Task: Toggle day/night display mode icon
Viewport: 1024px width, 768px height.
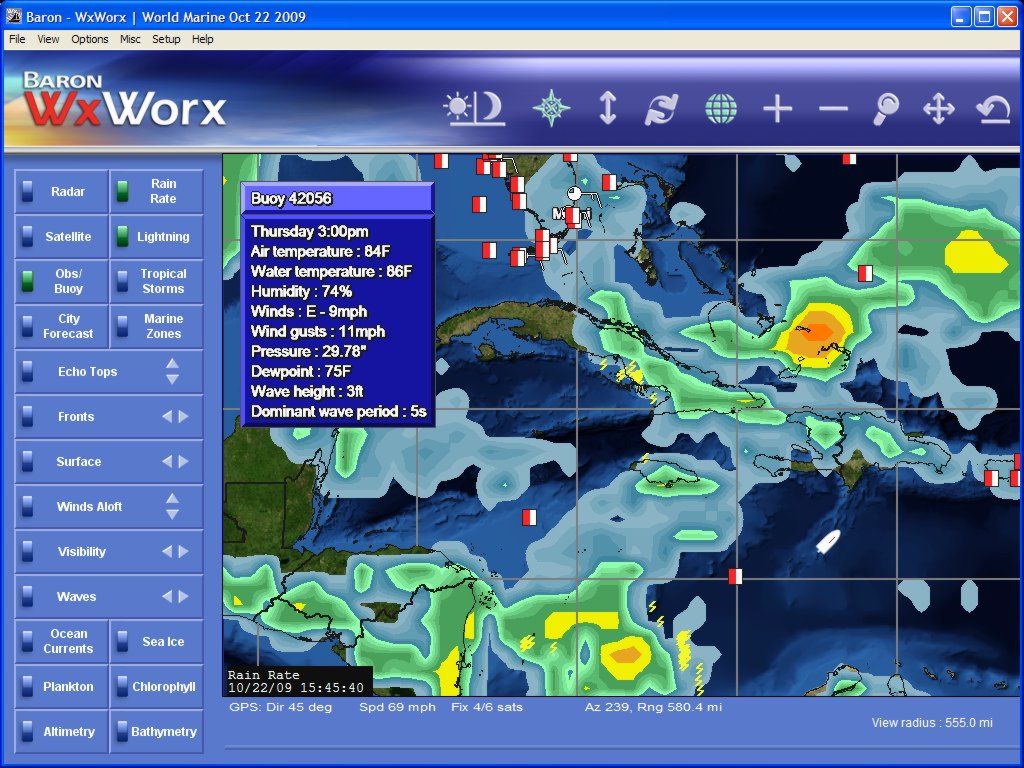Action: point(473,108)
